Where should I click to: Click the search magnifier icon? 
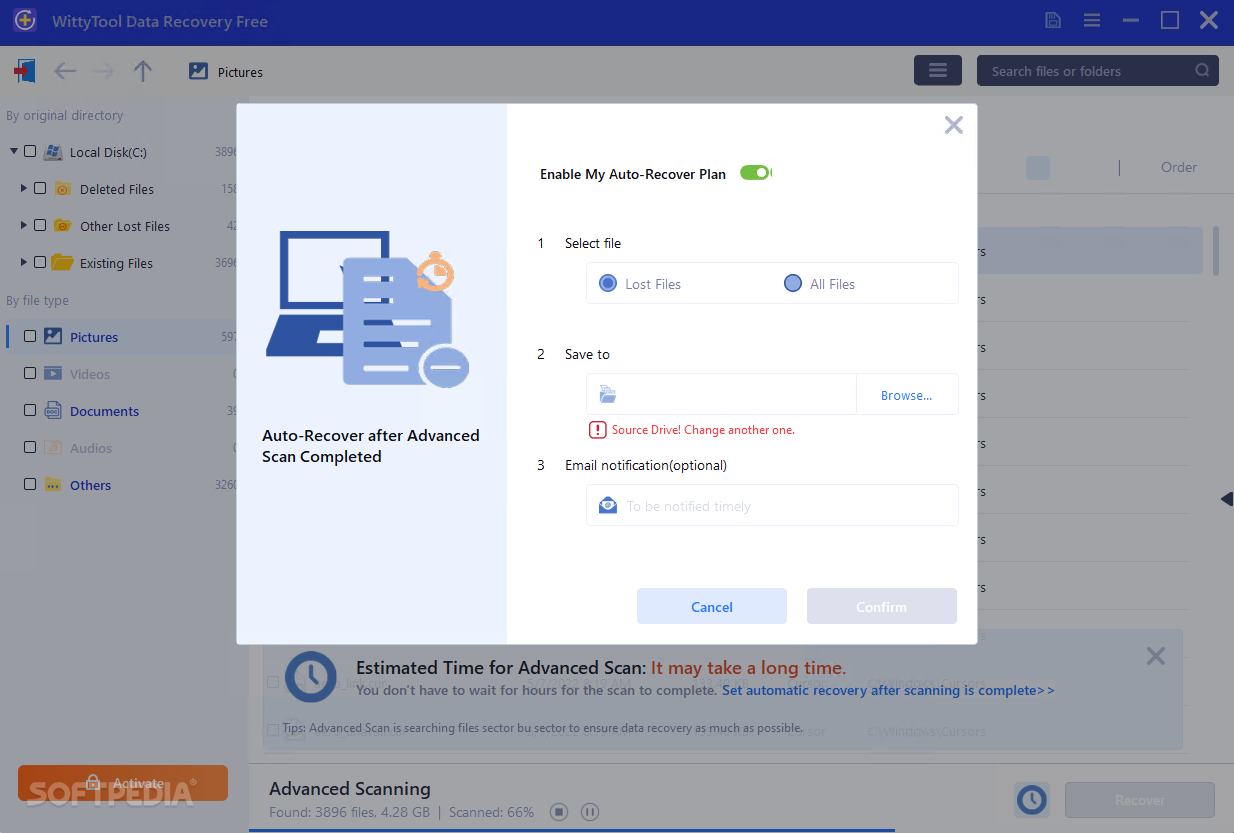tap(1202, 71)
